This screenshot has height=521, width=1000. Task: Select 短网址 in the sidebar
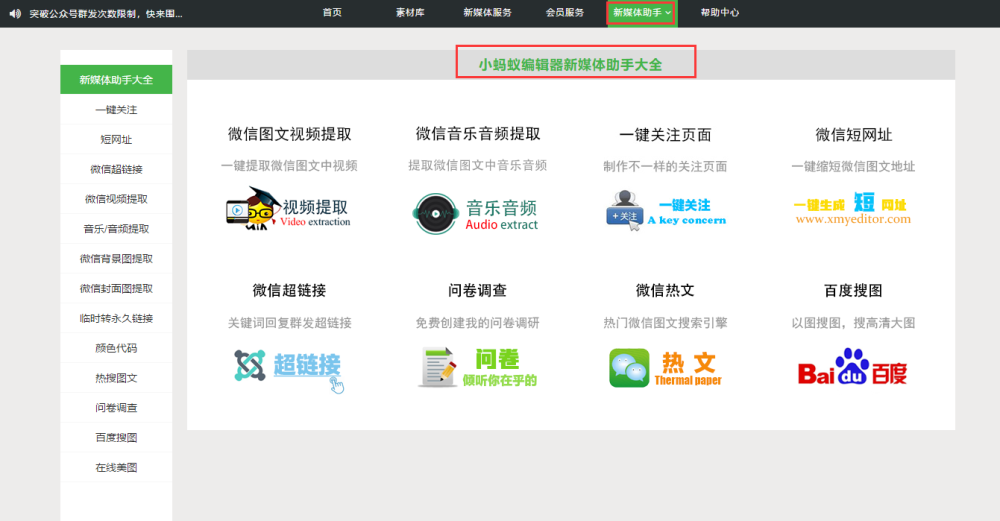(x=116, y=140)
